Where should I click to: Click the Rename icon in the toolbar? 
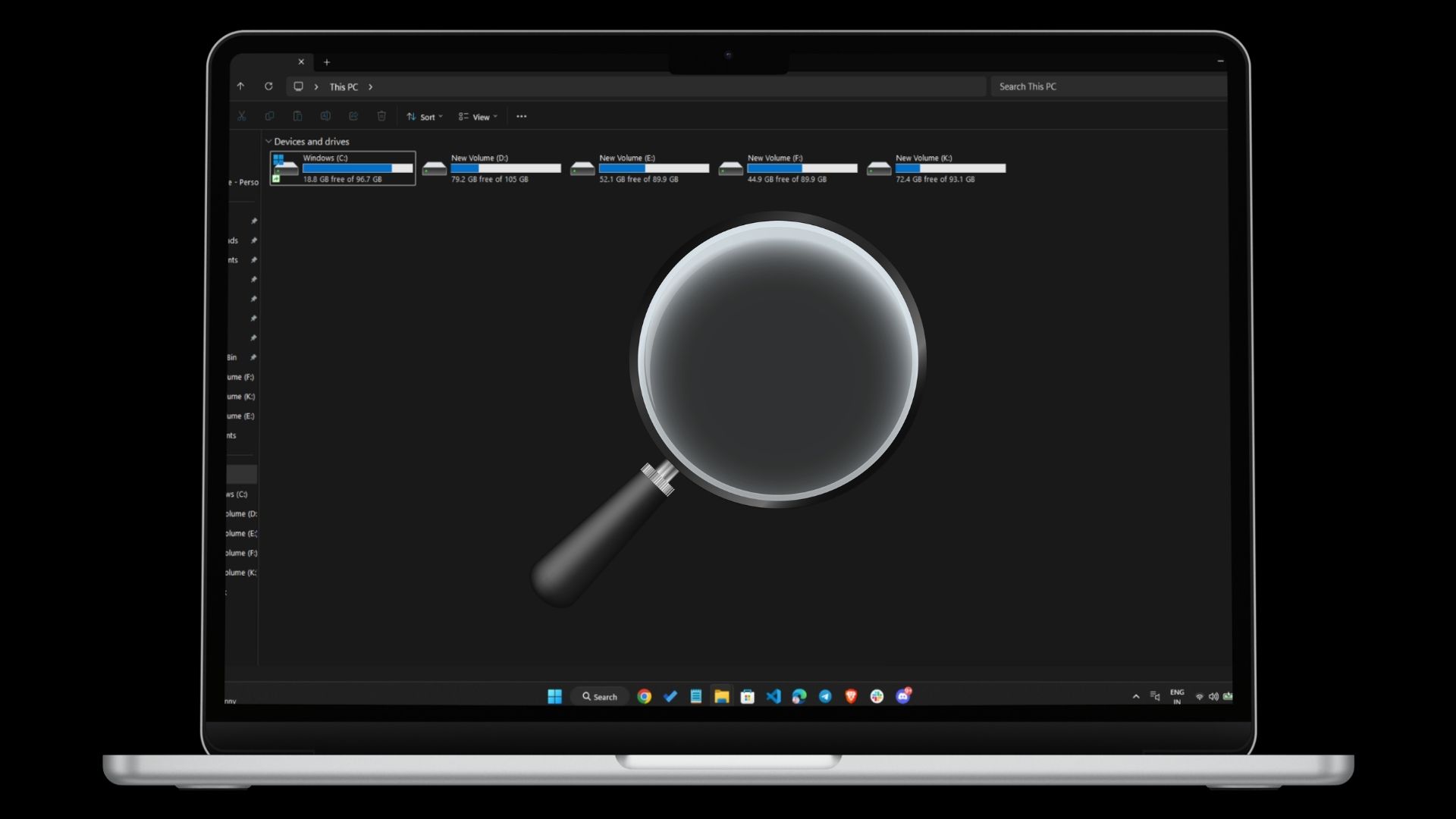[x=325, y=116]
